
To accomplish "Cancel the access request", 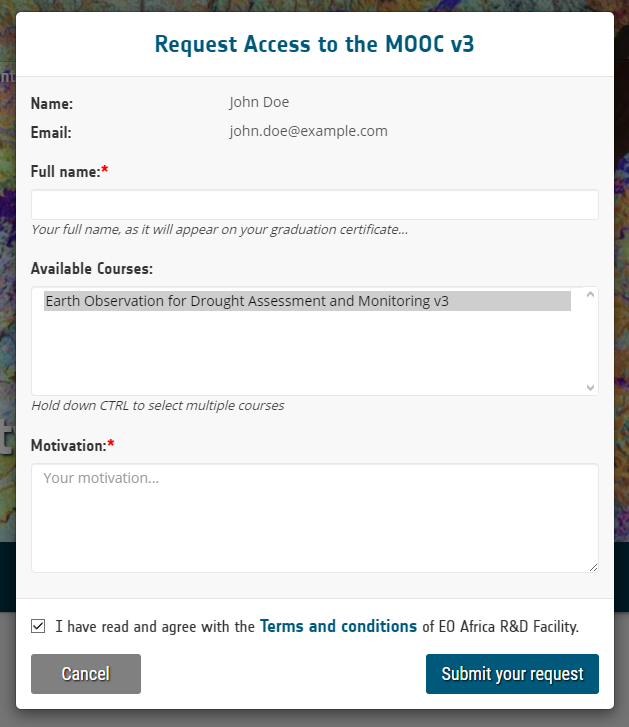I will [86, 674].
